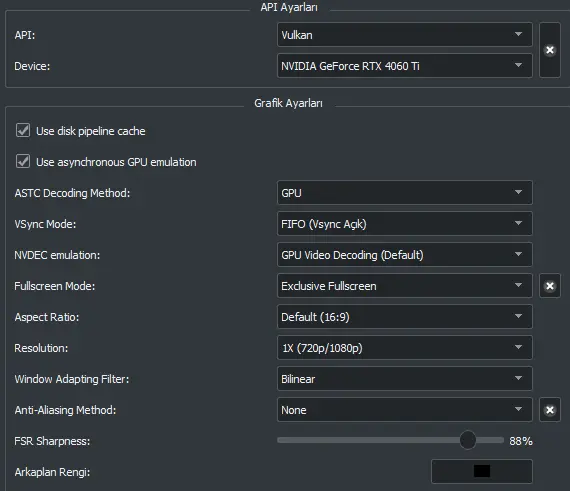Click the Resolution label
The width and height of the screenshot is (570, 491).
click(41, 348)
